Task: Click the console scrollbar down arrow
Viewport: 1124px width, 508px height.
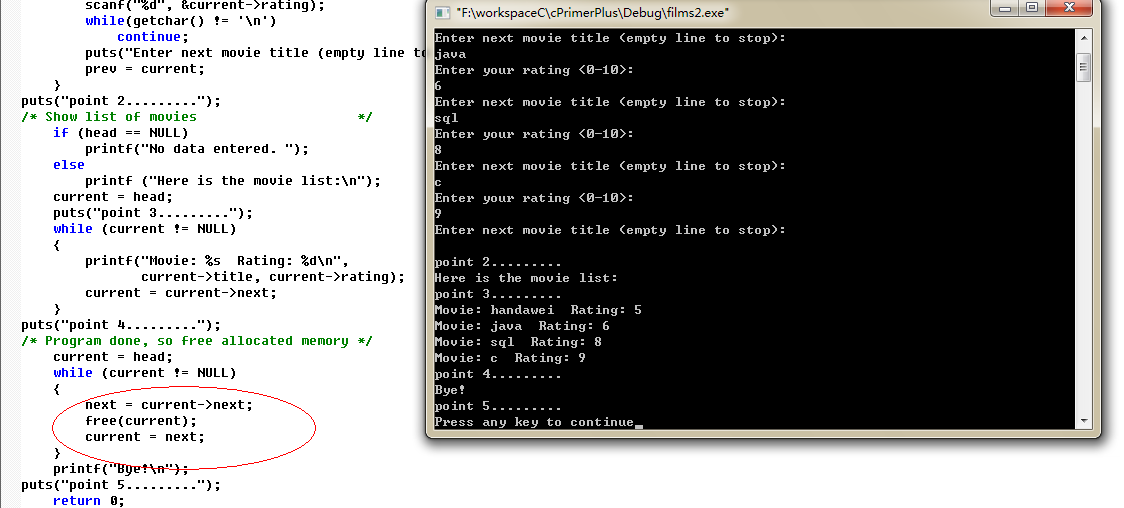Action: coord(1083,421)
